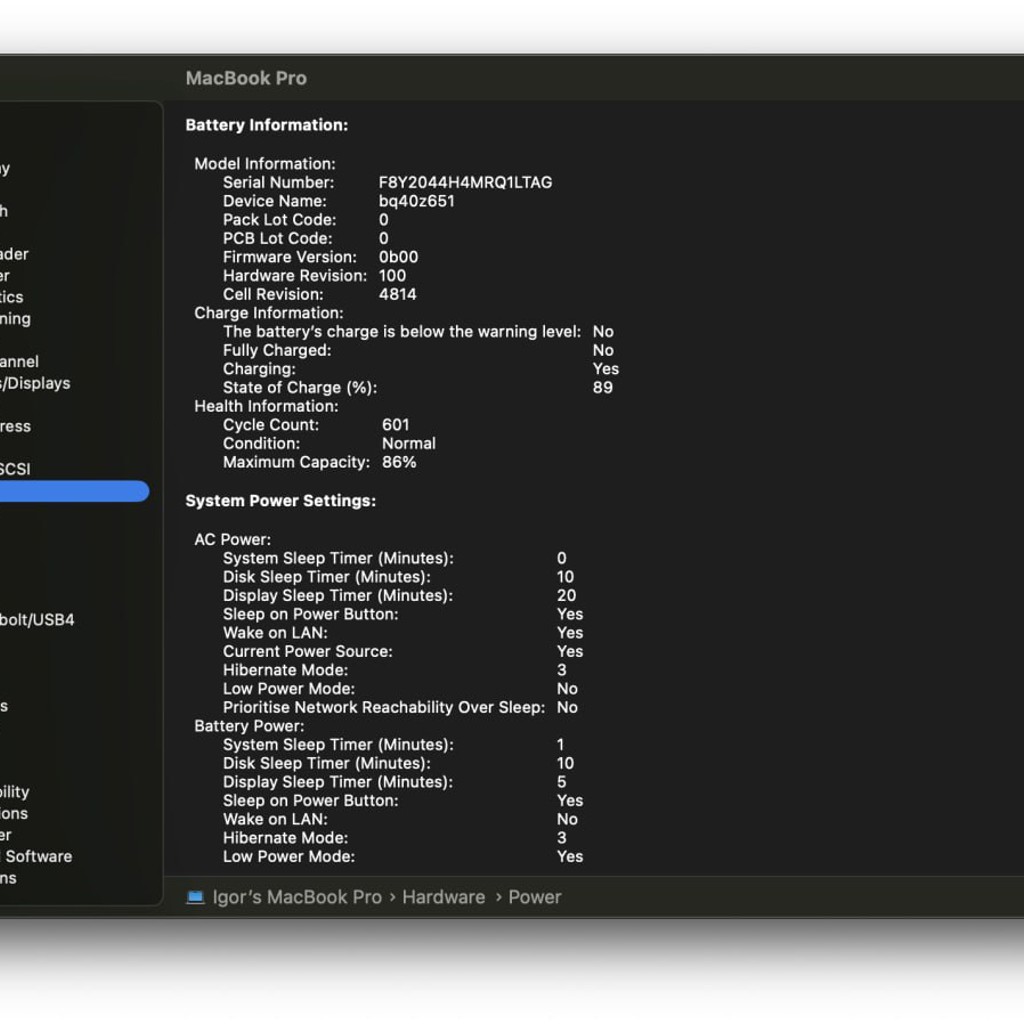Click the AC Power label
The image size is (1024, 1024).
[x=232, y=539]
